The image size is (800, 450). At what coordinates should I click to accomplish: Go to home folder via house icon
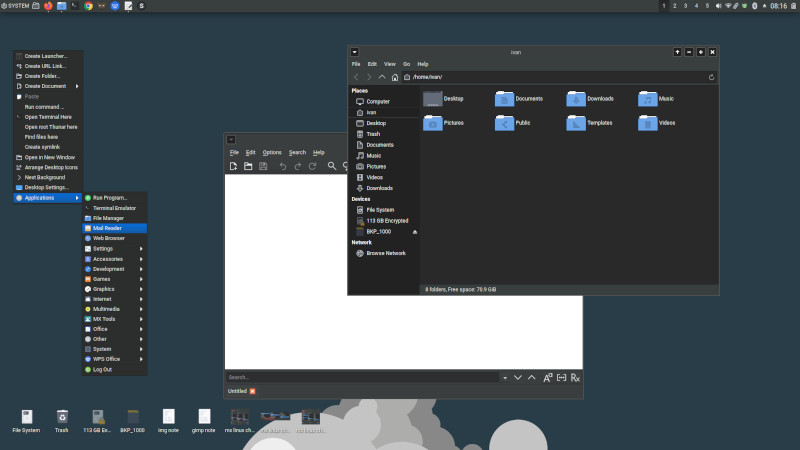[x=394, y=77]
